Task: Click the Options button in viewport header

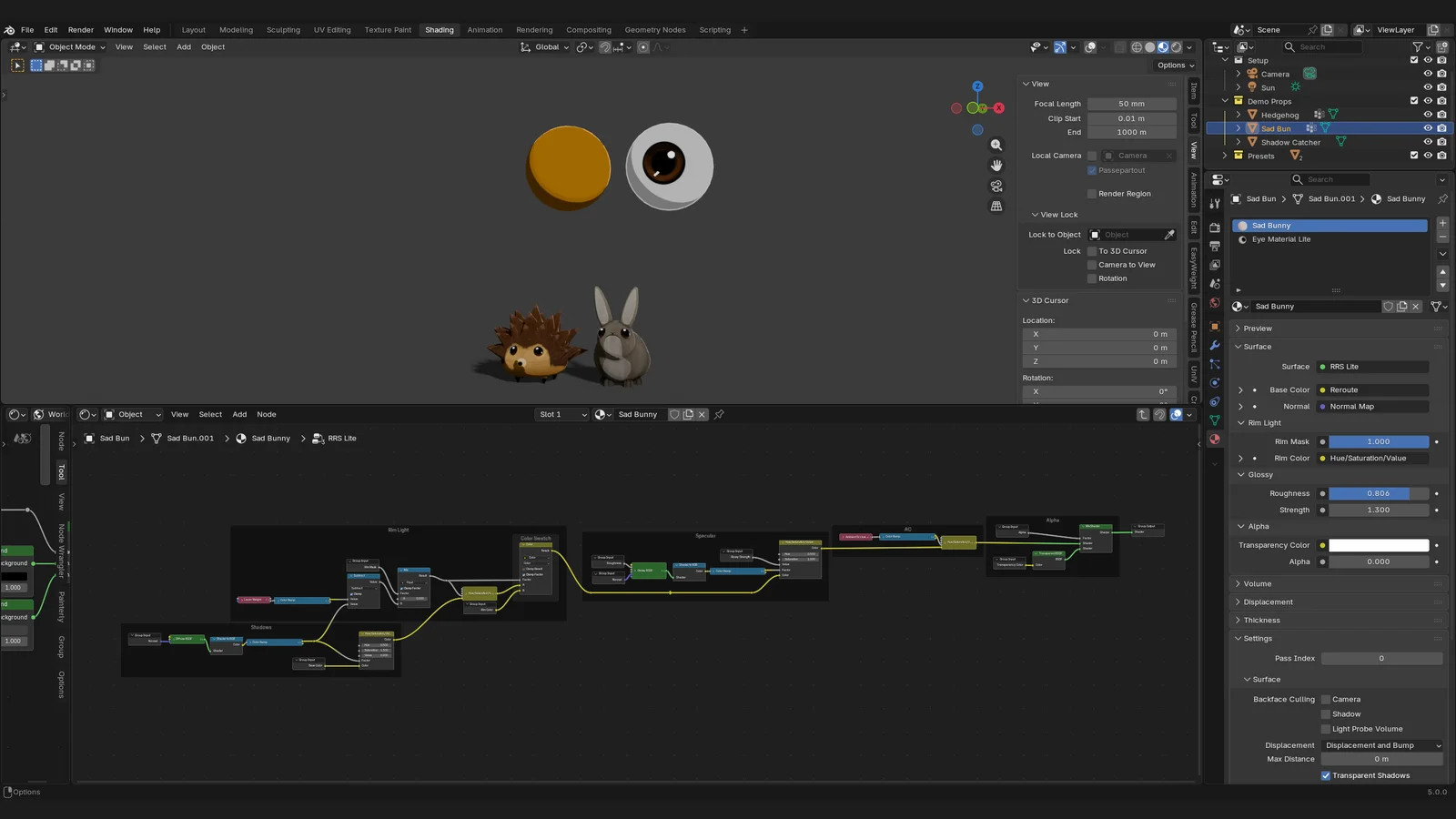Action: 1173,65
